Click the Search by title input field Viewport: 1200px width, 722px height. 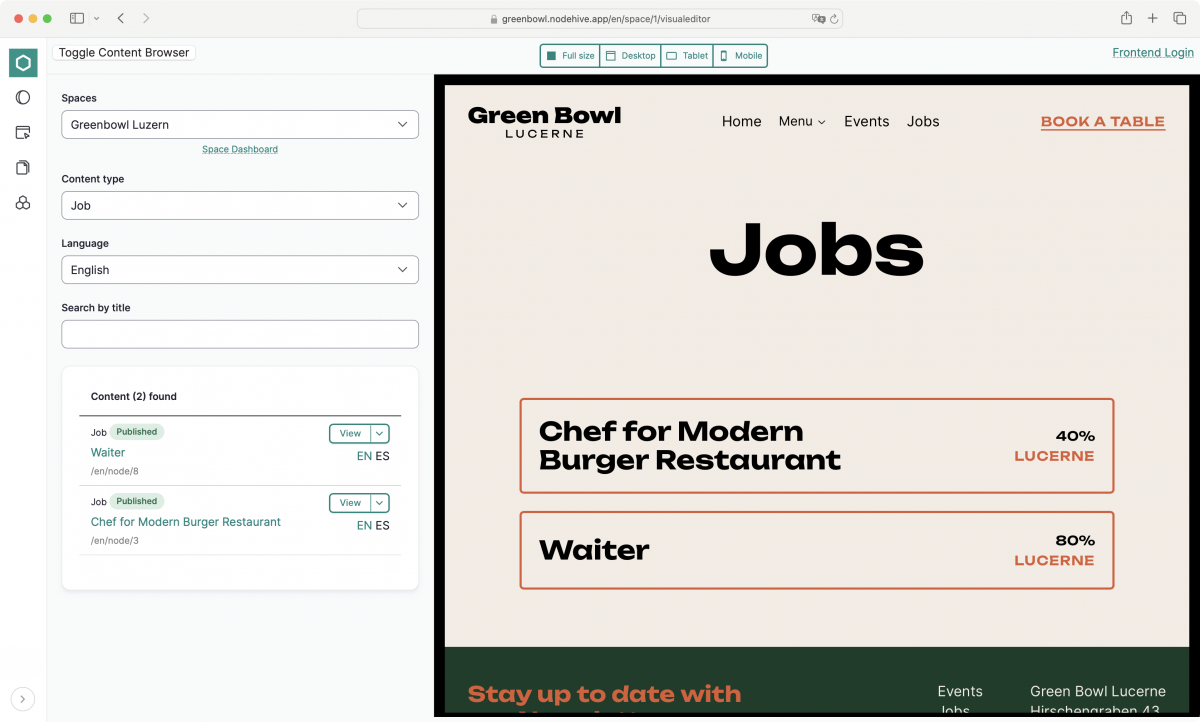240,335
